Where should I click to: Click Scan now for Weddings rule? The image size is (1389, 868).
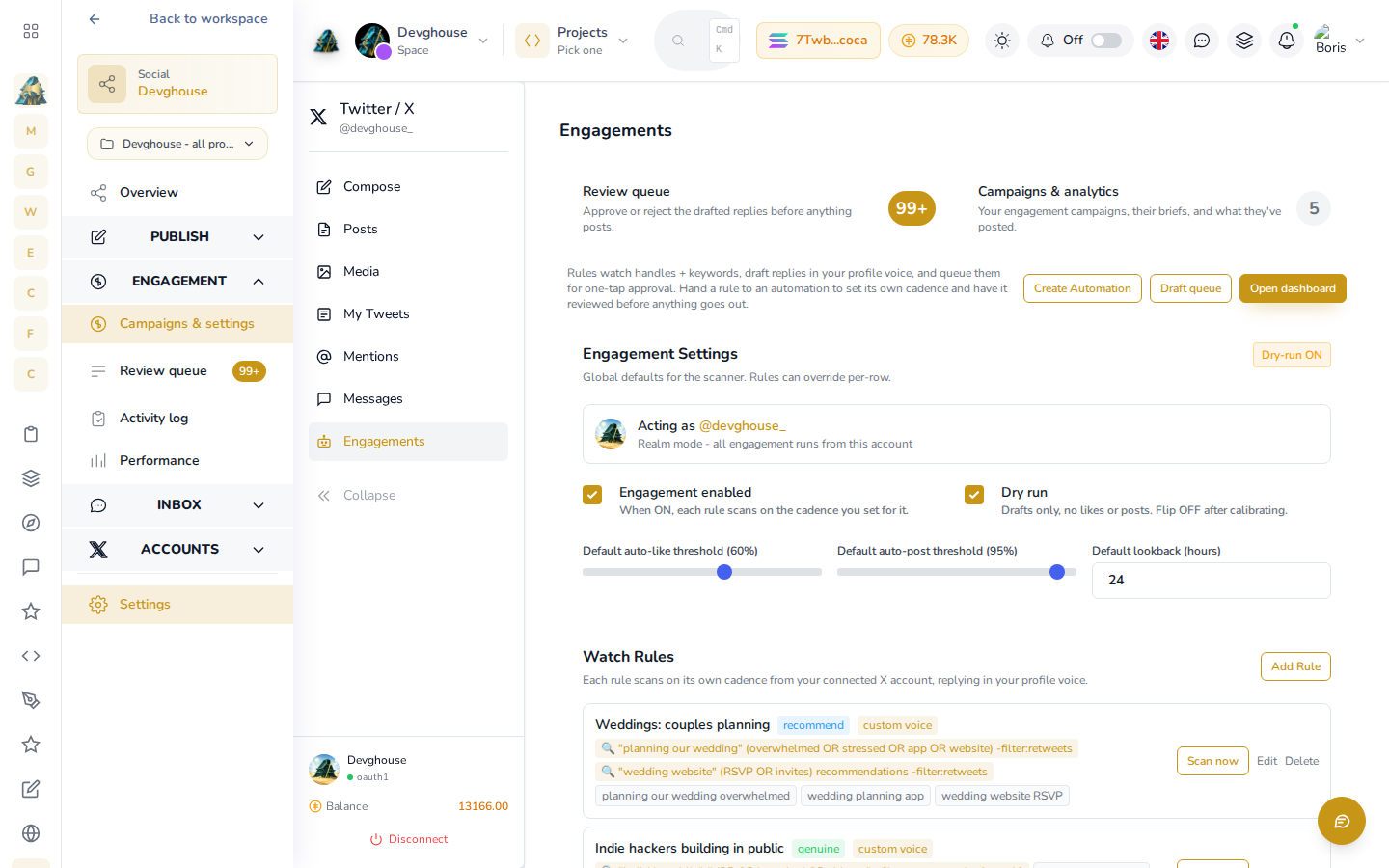point(1212,761)
